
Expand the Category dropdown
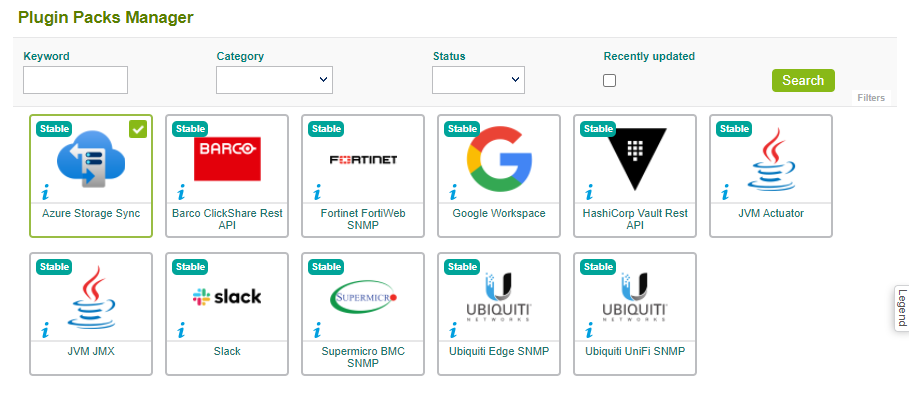click(x=274, y=80)
